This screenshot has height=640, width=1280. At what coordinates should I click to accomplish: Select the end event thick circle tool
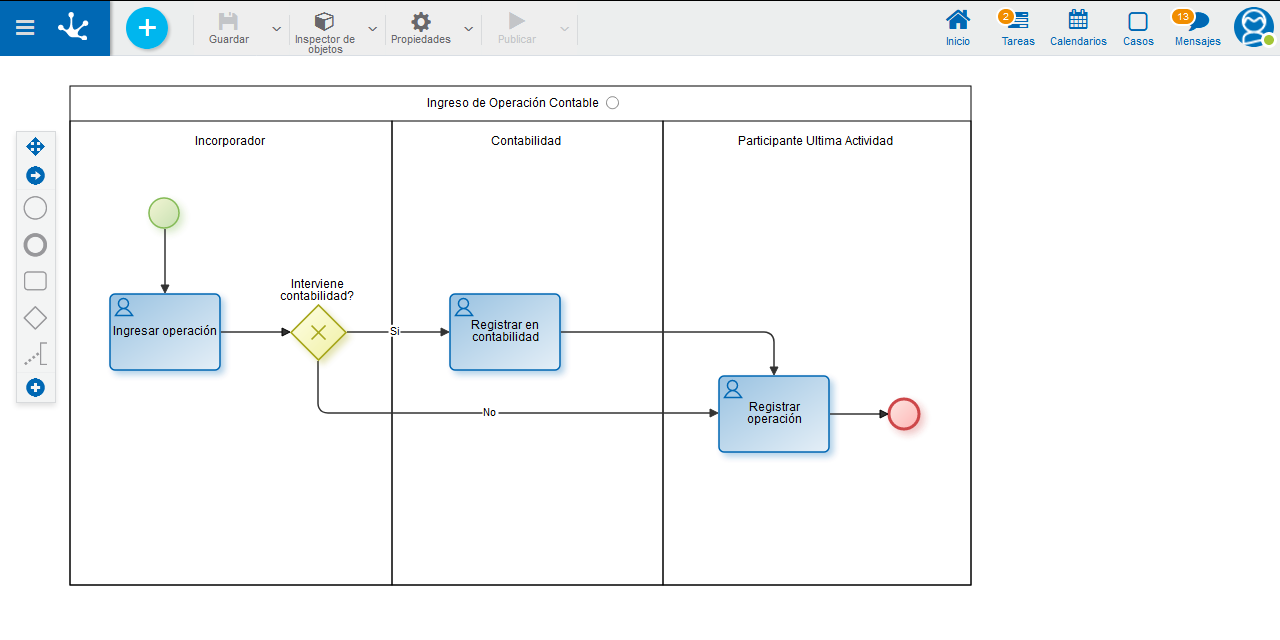pos(35,245)
